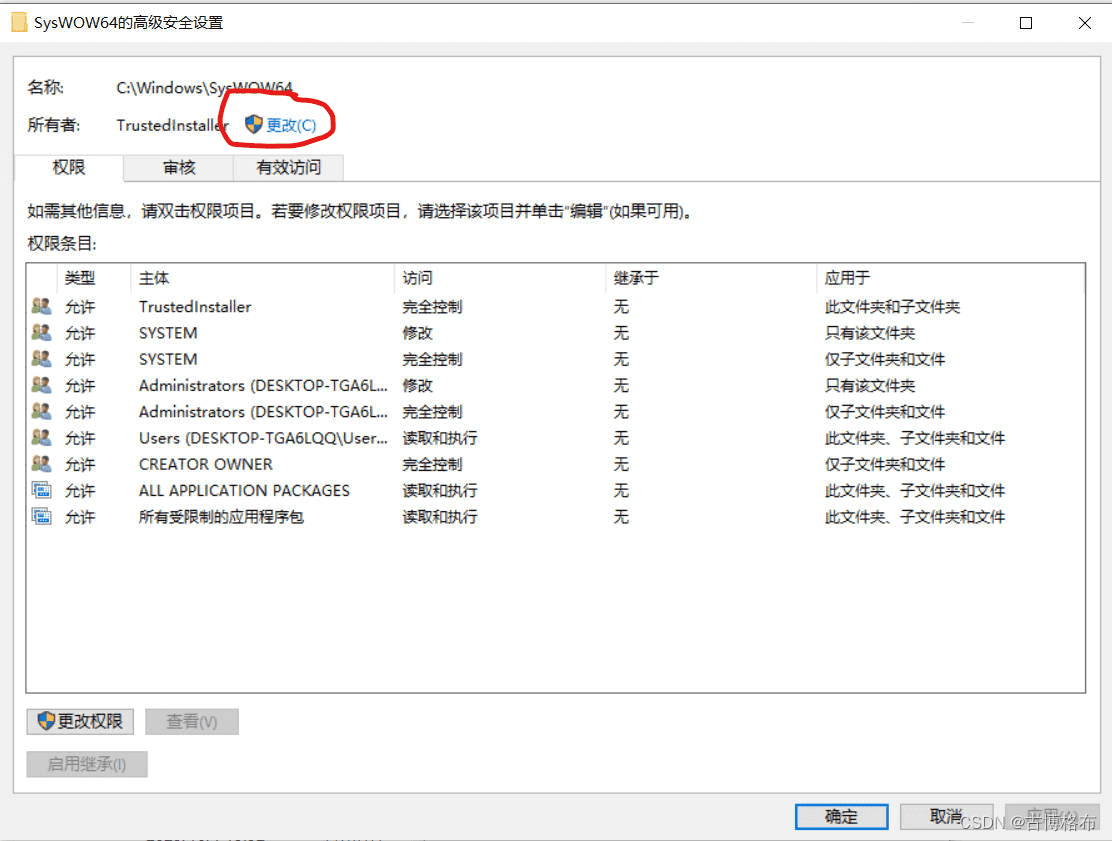The image size is (1112, 841).
Task: Select the 权限 tab
Action: point(69,168)
